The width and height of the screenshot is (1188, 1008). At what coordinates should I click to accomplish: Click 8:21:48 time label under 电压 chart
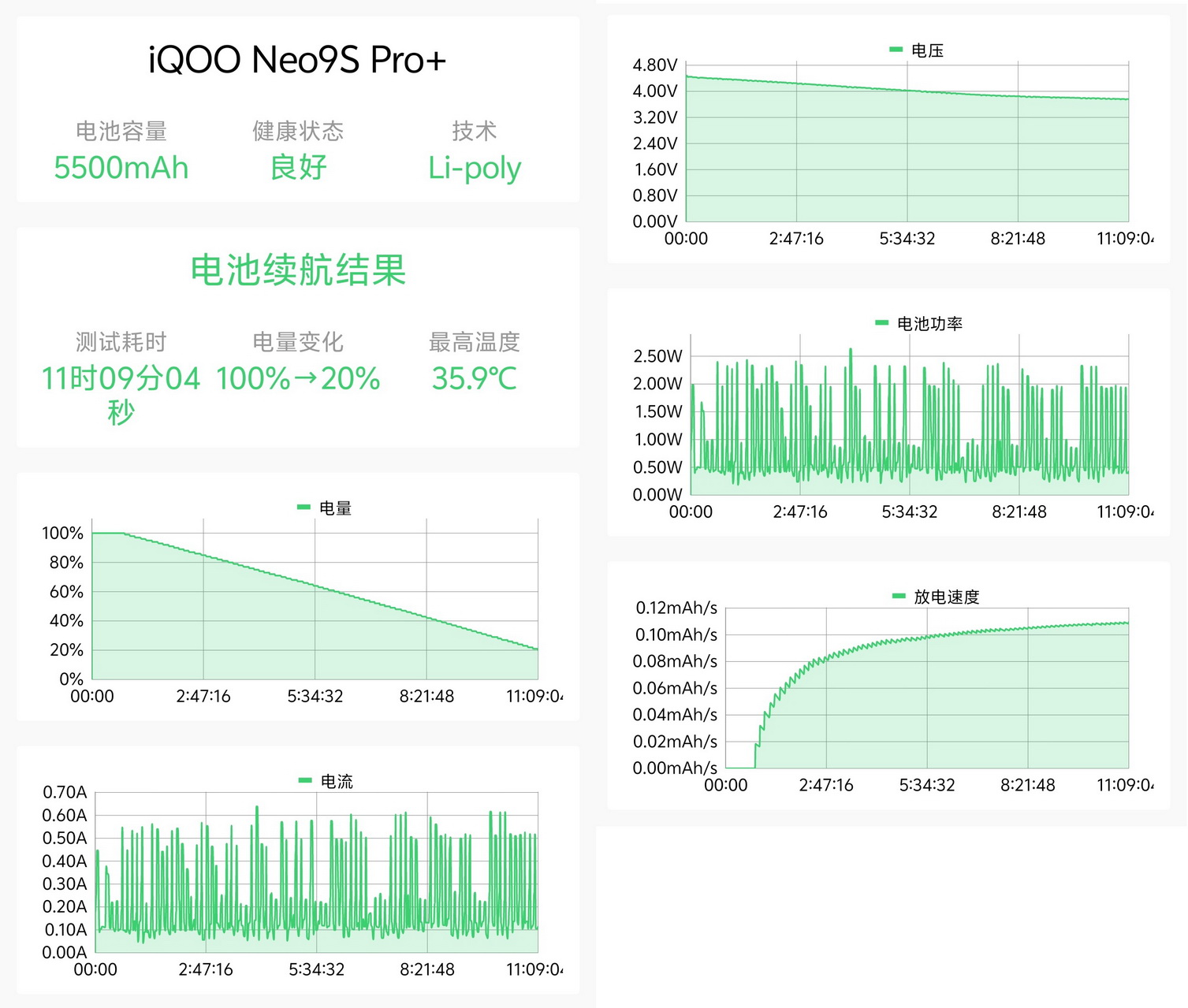pos(1018,239)
